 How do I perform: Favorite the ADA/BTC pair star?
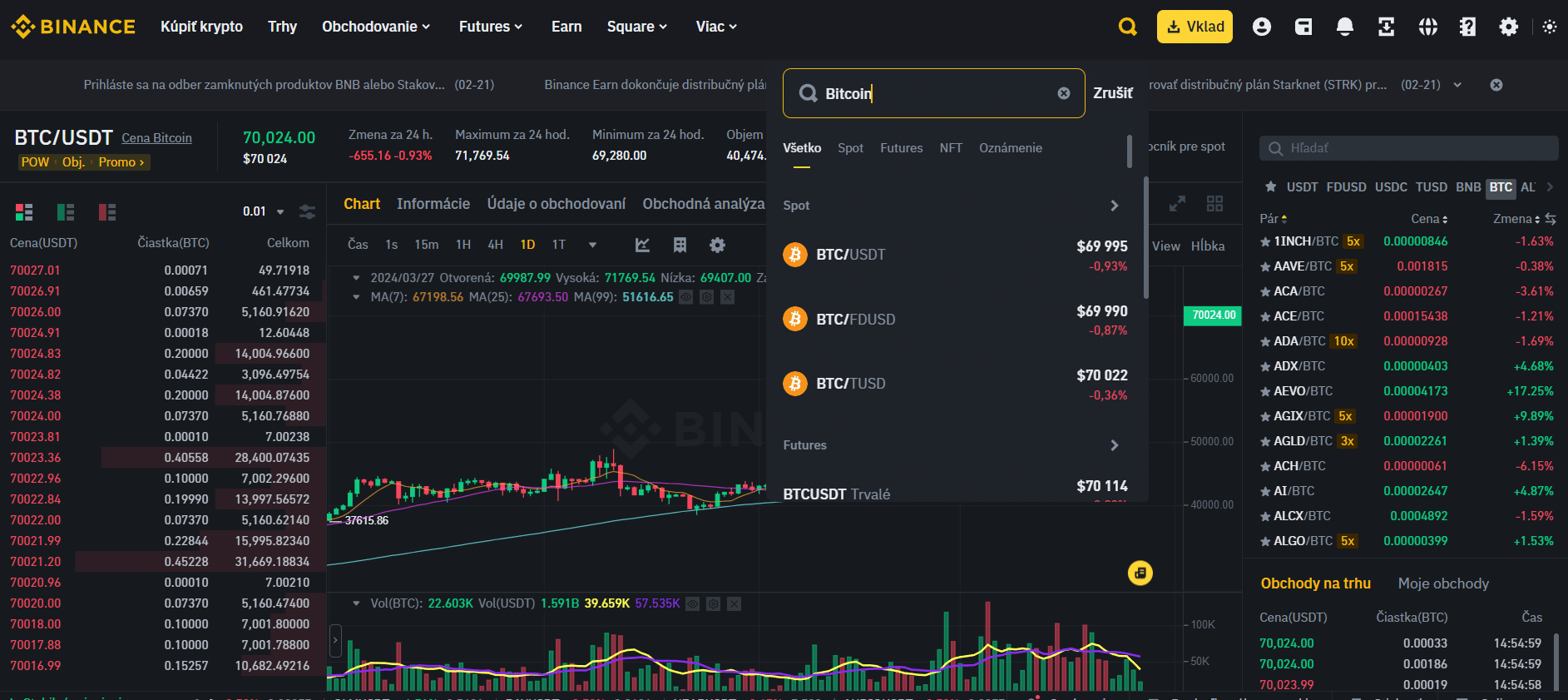1265,341
